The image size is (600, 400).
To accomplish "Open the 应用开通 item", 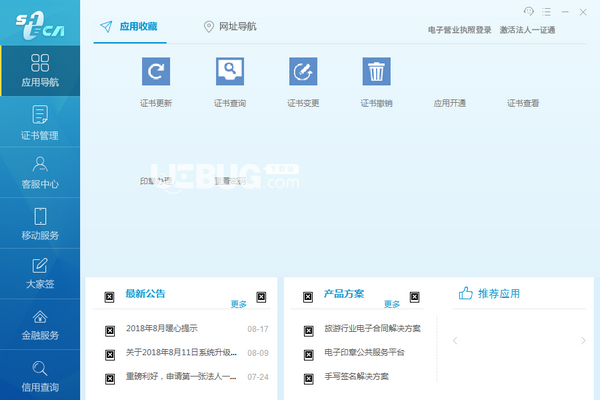I will tap(450, 103).
